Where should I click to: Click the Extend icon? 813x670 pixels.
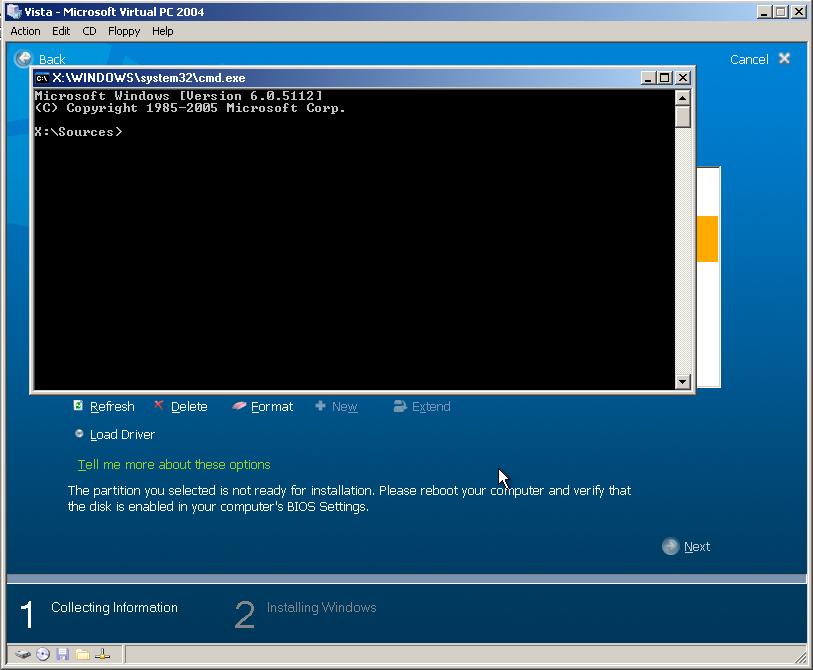coord(400,406)
